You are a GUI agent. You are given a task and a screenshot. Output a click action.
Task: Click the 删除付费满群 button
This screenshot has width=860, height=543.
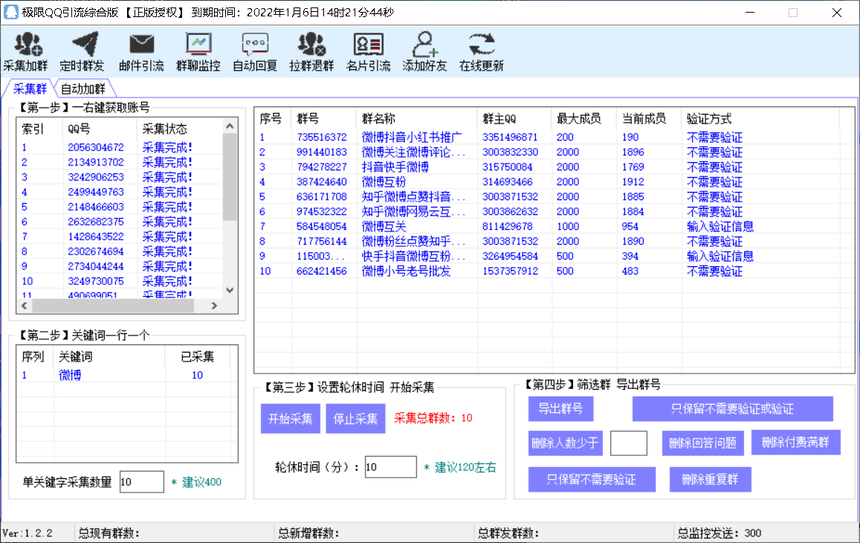tap(796, 442)
